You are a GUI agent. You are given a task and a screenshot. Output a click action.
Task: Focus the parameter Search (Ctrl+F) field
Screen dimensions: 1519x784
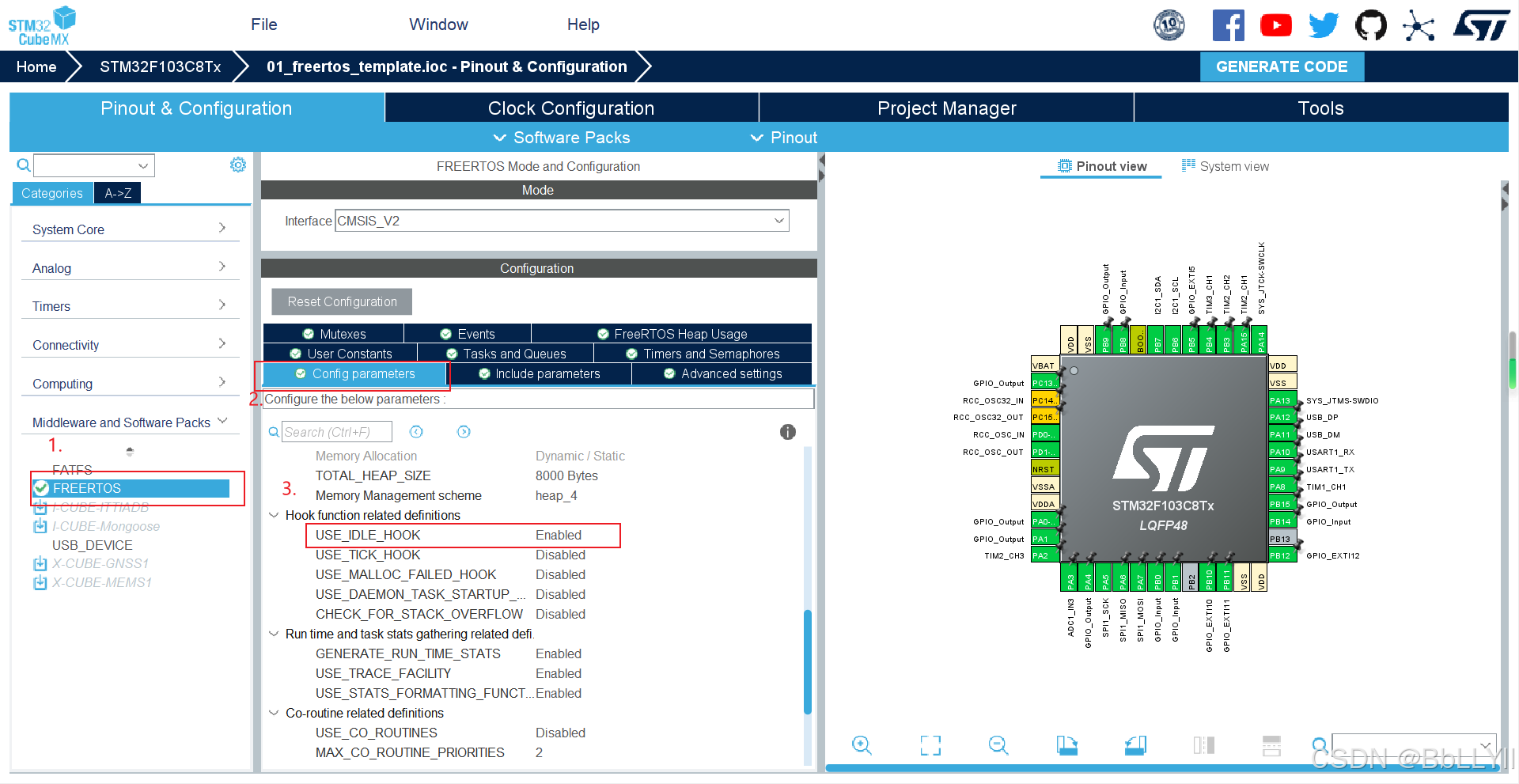click(336, 432)
